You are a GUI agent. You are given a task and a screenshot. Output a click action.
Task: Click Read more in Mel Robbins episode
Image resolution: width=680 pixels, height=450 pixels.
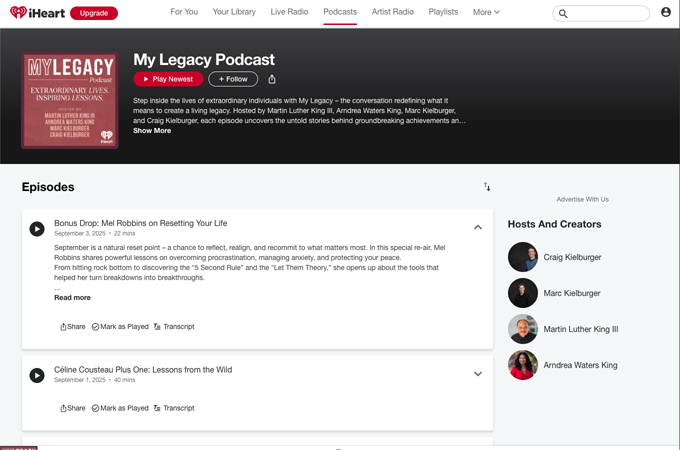[72, 297]
